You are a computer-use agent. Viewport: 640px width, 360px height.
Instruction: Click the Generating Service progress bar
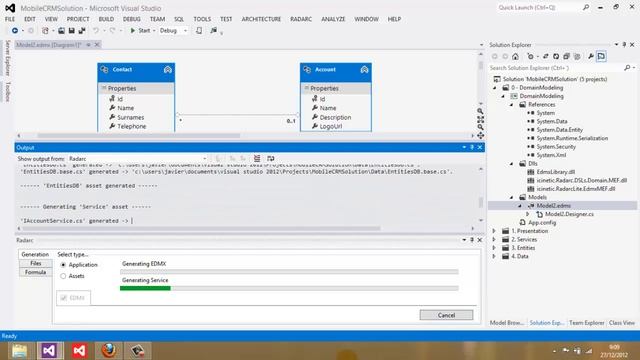point(289,289)
